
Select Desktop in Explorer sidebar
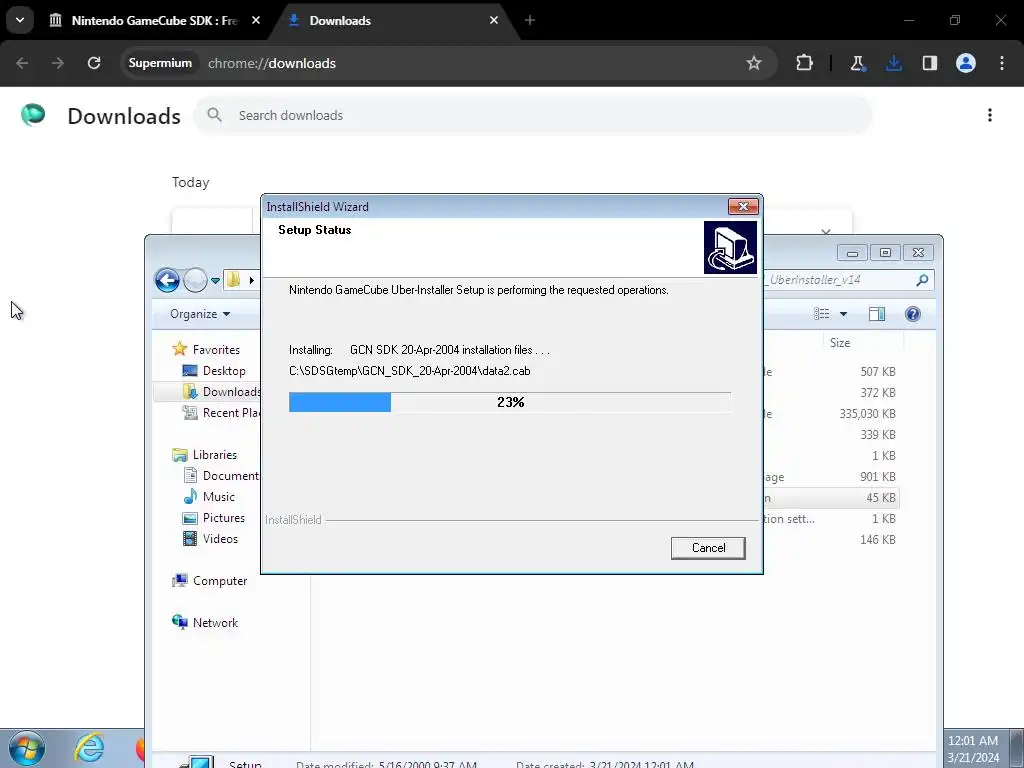coord(214,371)
